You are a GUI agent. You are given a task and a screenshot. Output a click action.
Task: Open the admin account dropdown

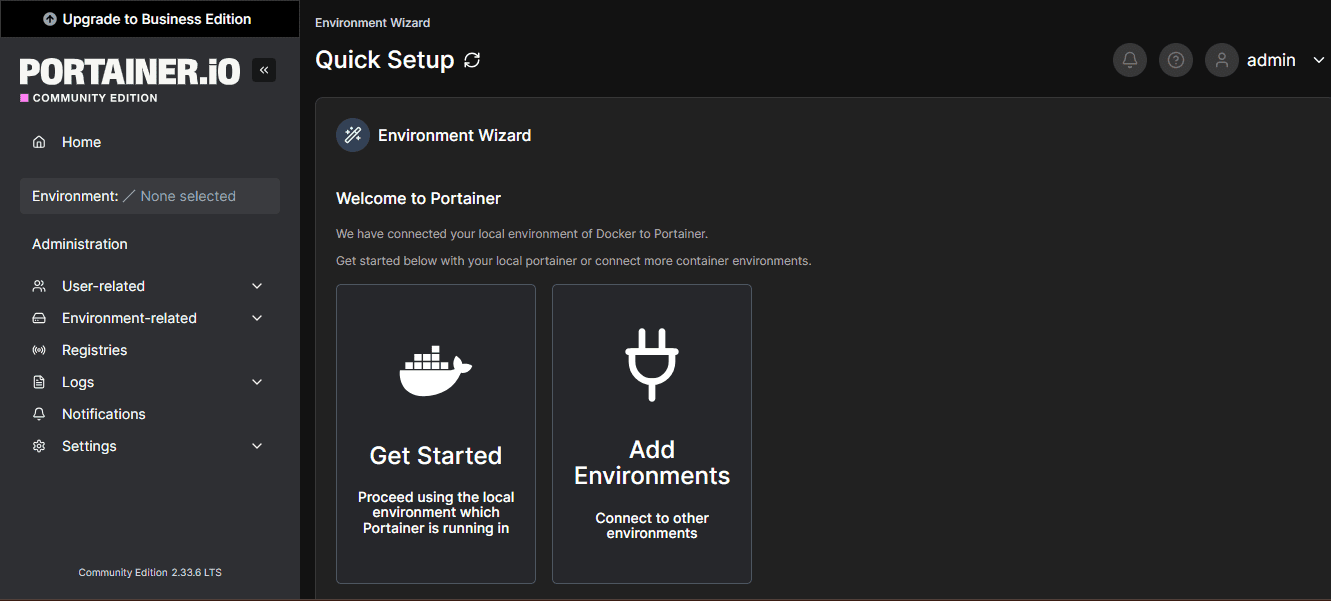coord(1318,60)
